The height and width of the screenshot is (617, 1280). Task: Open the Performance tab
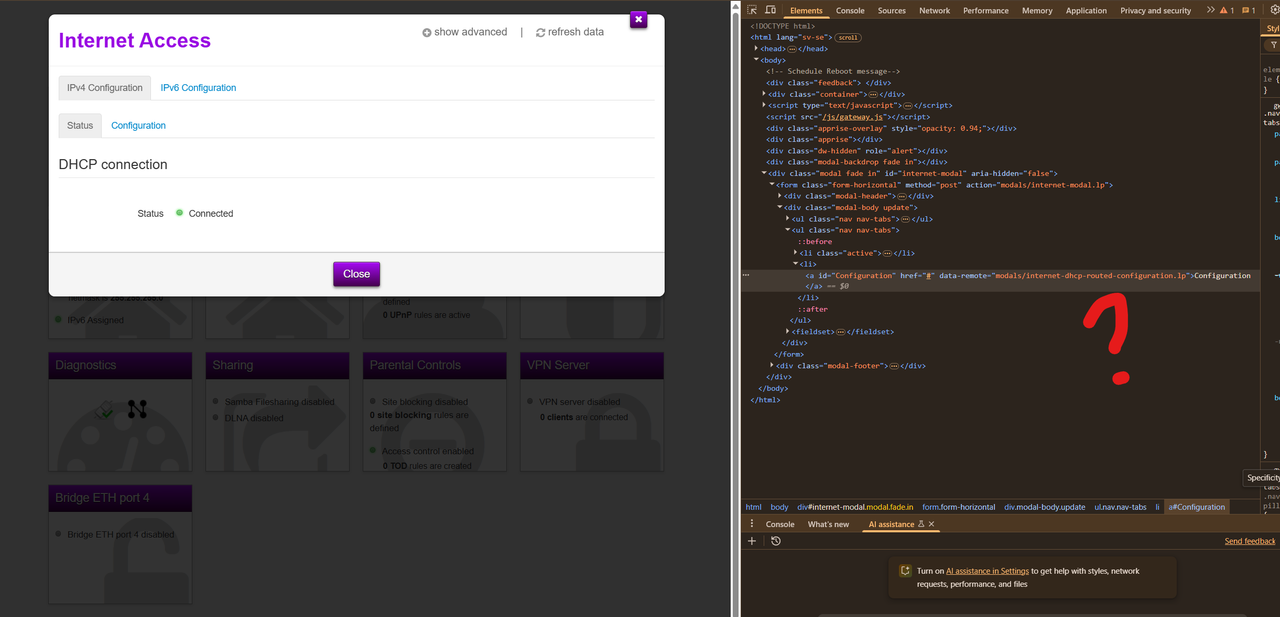[x=986, y=11]
